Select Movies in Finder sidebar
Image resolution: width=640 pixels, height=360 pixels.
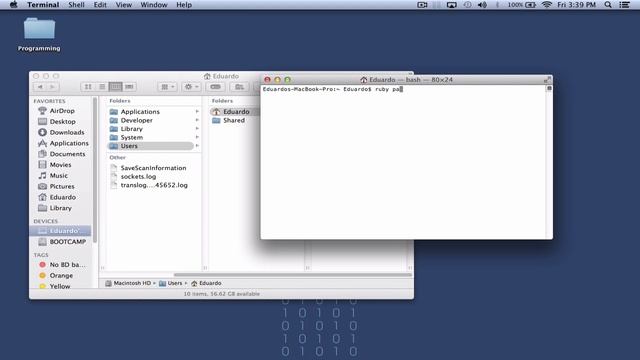[x=61, y=165]
